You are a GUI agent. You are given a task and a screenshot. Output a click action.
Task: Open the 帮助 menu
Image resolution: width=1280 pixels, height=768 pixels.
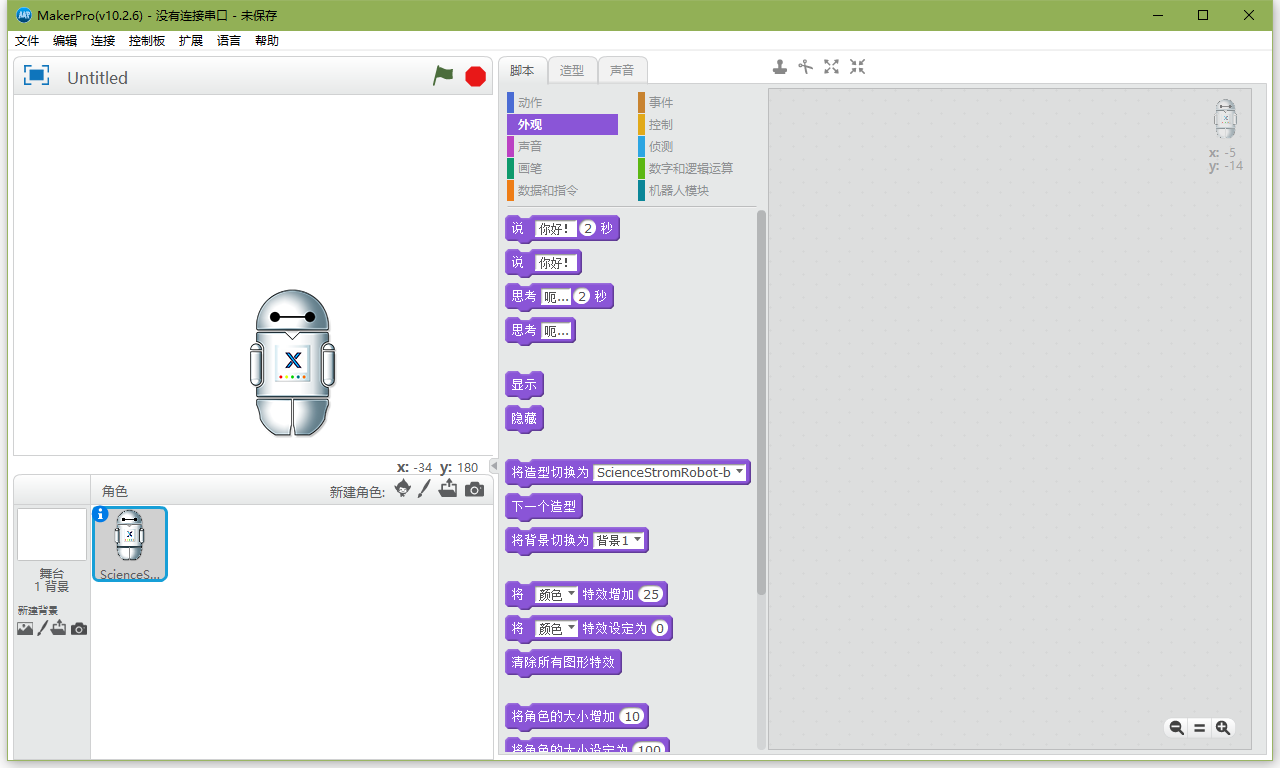pos(267,40)
